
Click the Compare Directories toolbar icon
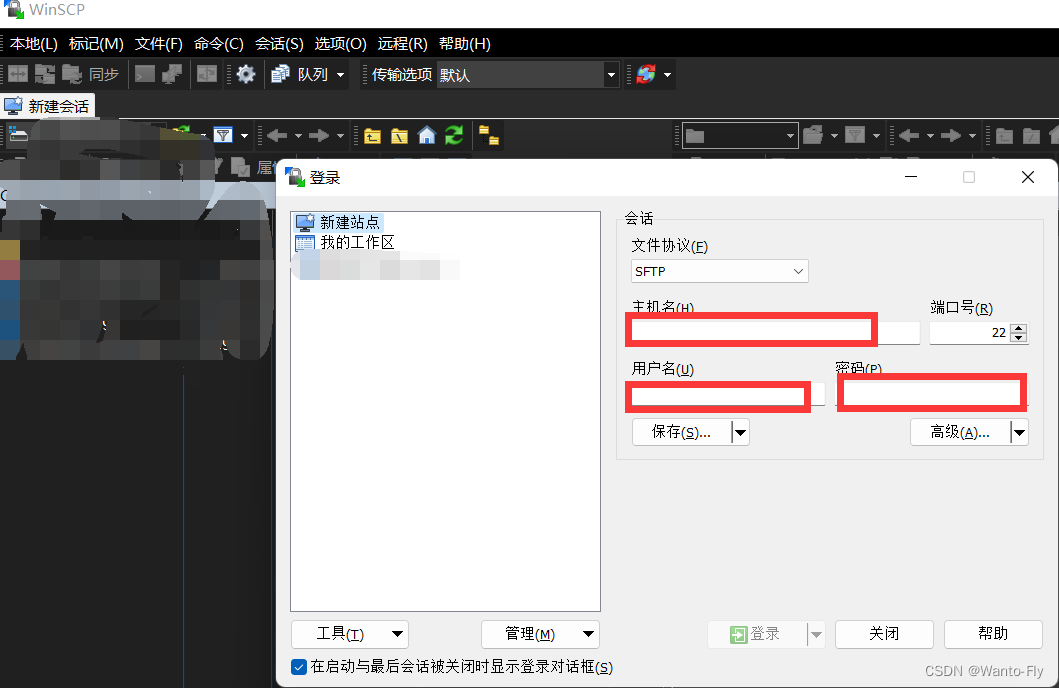18,74
